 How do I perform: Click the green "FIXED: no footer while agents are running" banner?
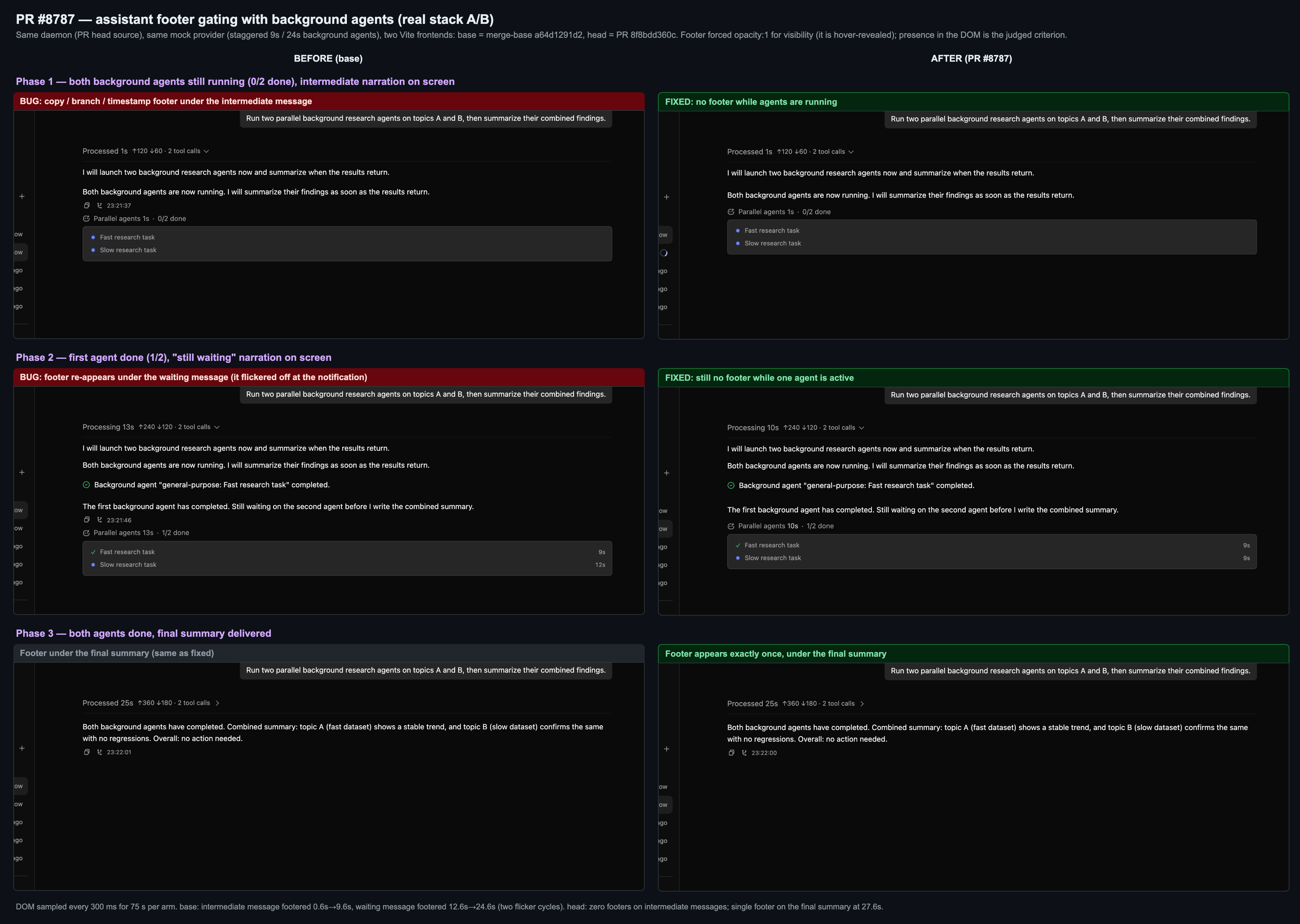pos(973,102)
